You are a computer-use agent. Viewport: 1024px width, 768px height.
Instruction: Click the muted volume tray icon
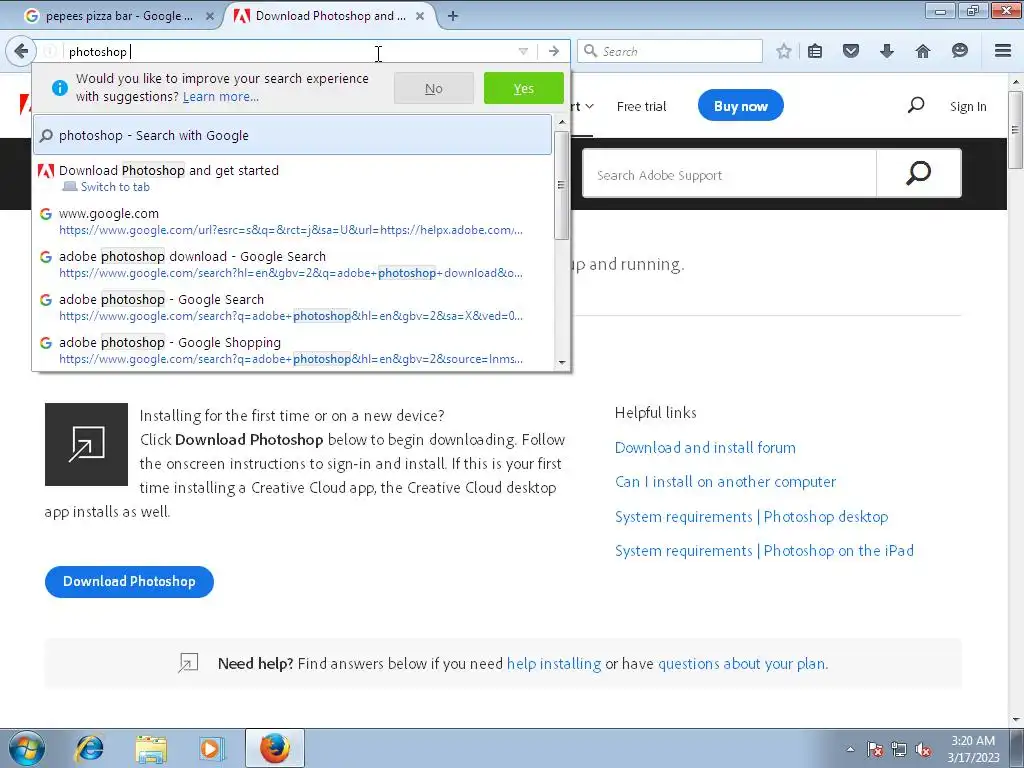(923, 750)
